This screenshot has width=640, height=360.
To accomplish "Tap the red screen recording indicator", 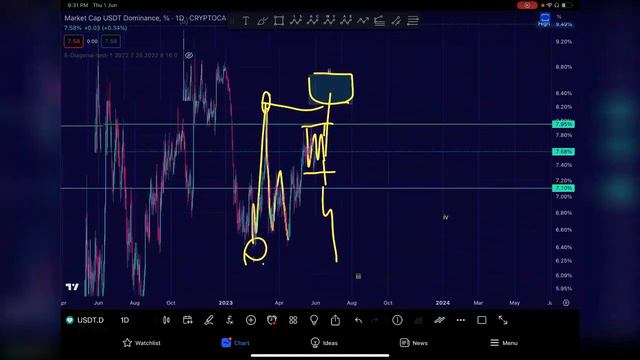I will pyautogui.click(x=527, y=5).
